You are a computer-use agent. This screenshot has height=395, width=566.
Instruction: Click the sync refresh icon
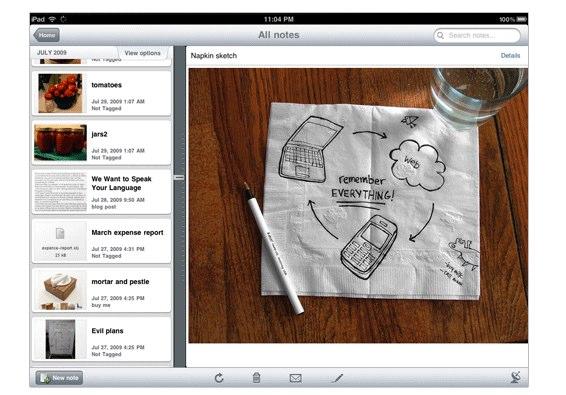(x=219, y=378)
